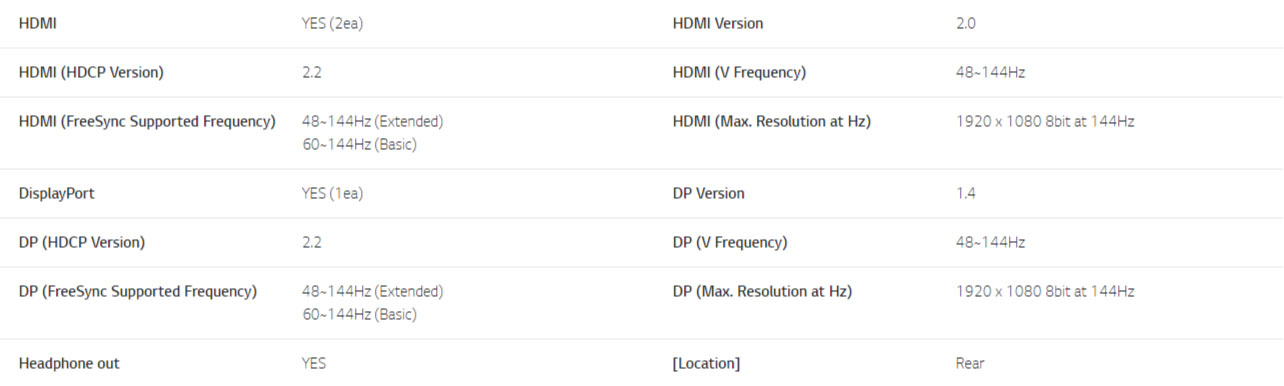Screen dimensions: 1284x386
Task: Click the Headphone out label
Action: pyautogui.click(x=69, y=363)
